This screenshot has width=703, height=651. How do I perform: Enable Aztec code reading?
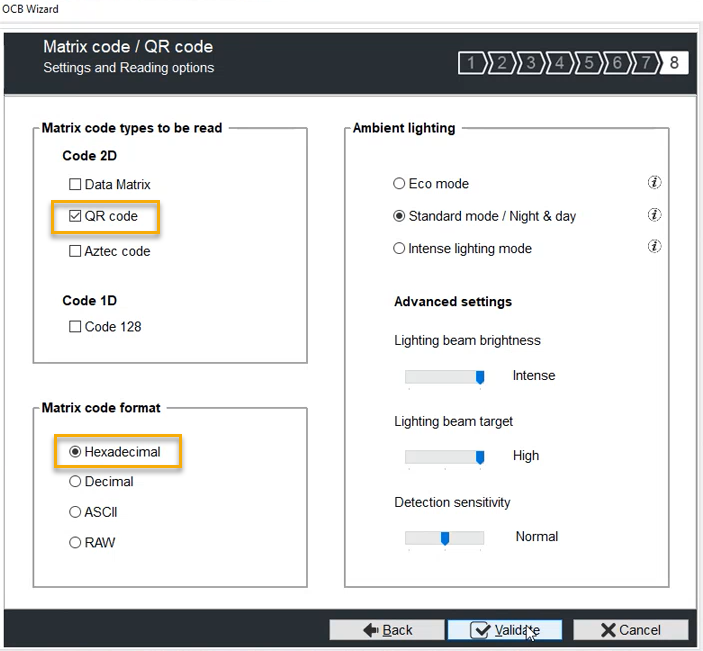[75, 251]
